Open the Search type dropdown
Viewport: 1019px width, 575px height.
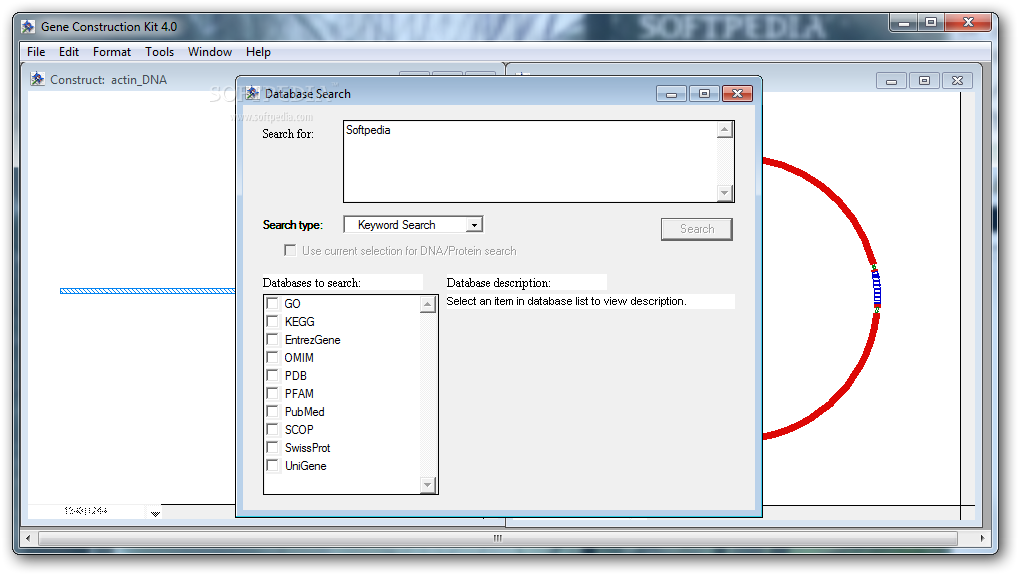tap(413, 225)
